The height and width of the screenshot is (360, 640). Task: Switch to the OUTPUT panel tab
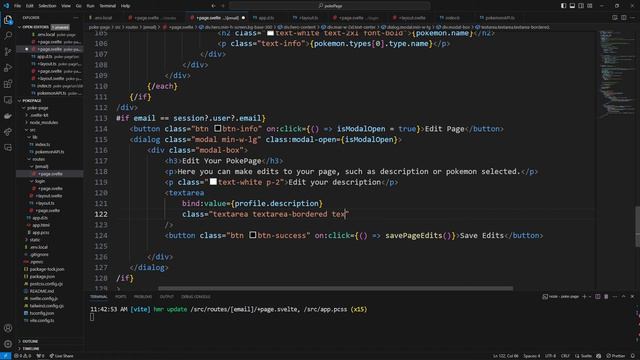[167, 297]
